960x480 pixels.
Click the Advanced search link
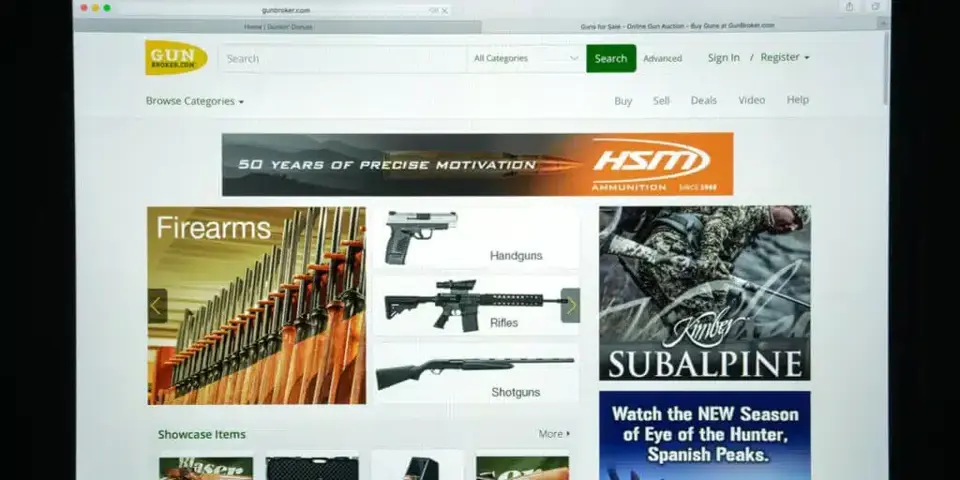[662, 59]
